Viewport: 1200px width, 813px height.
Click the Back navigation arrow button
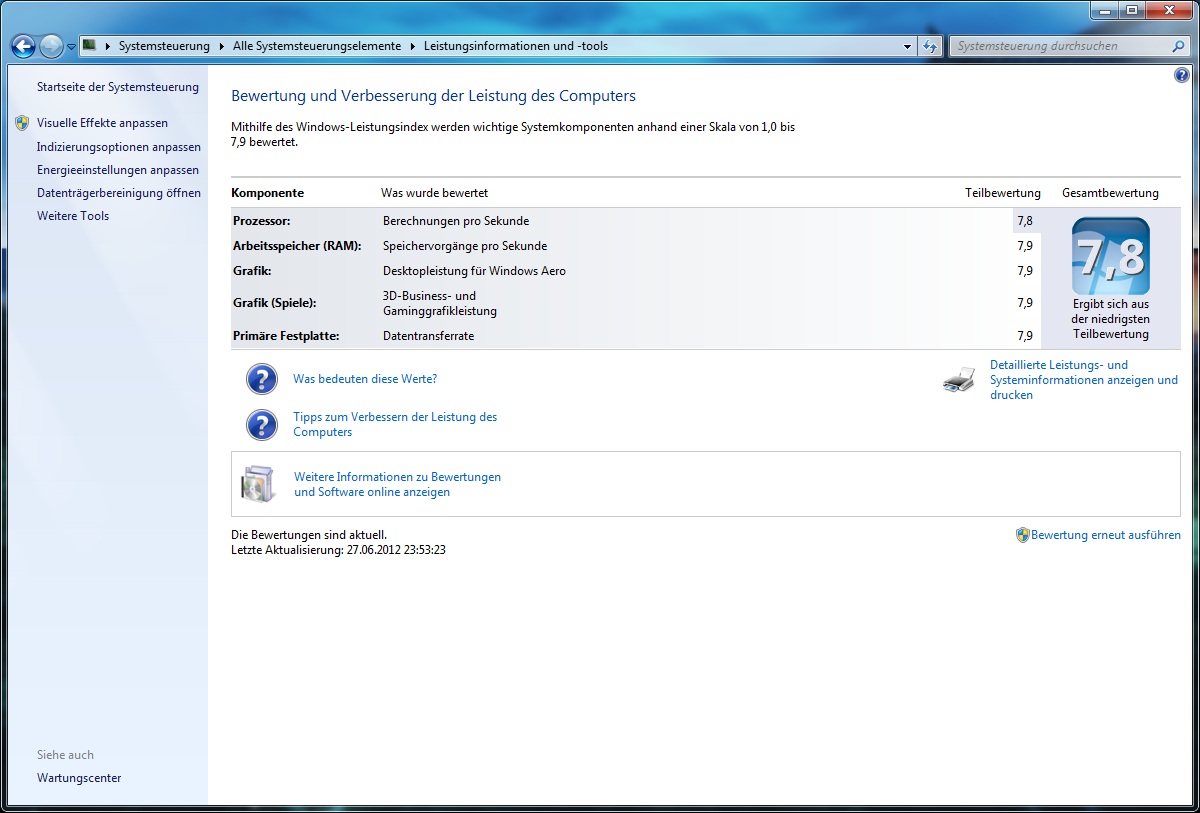(23, 46)
